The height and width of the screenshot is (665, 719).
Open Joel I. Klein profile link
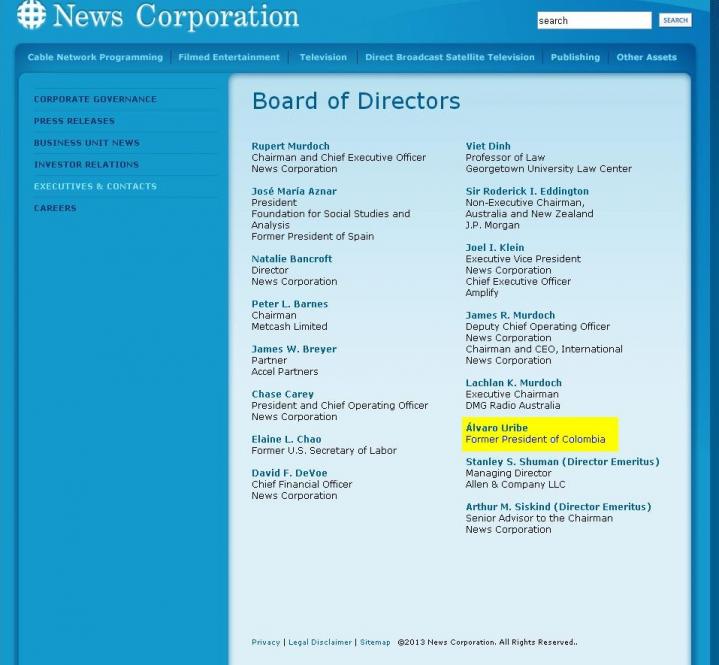pos(495,248)
